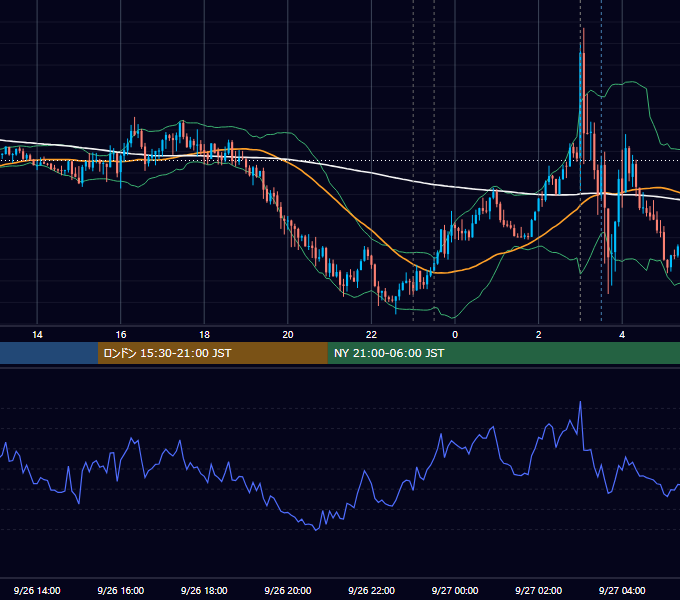
Task: Click the 9/26 16:00 date label
Action: (121, 590)
